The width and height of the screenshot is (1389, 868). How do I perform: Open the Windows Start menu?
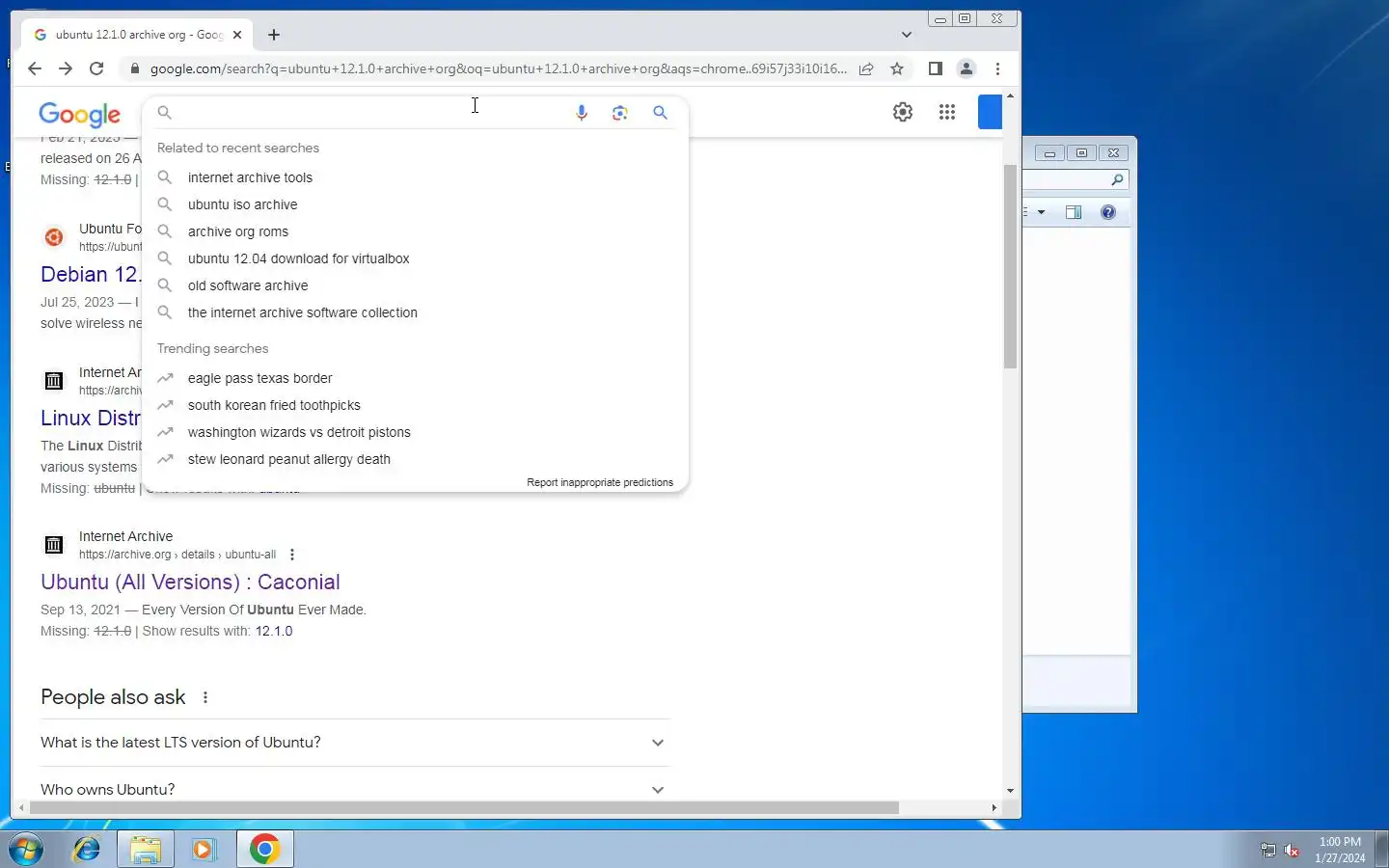pos(26,849)
